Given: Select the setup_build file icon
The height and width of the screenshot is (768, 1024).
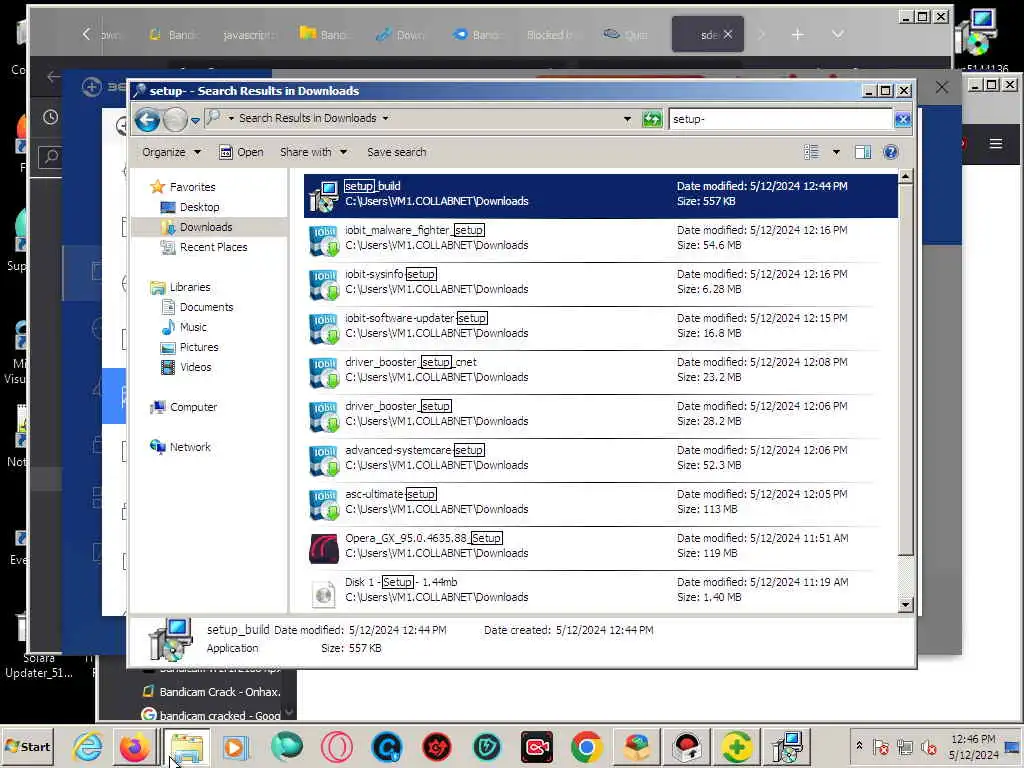Looking at the screenshot, I should tap(323, 196).
